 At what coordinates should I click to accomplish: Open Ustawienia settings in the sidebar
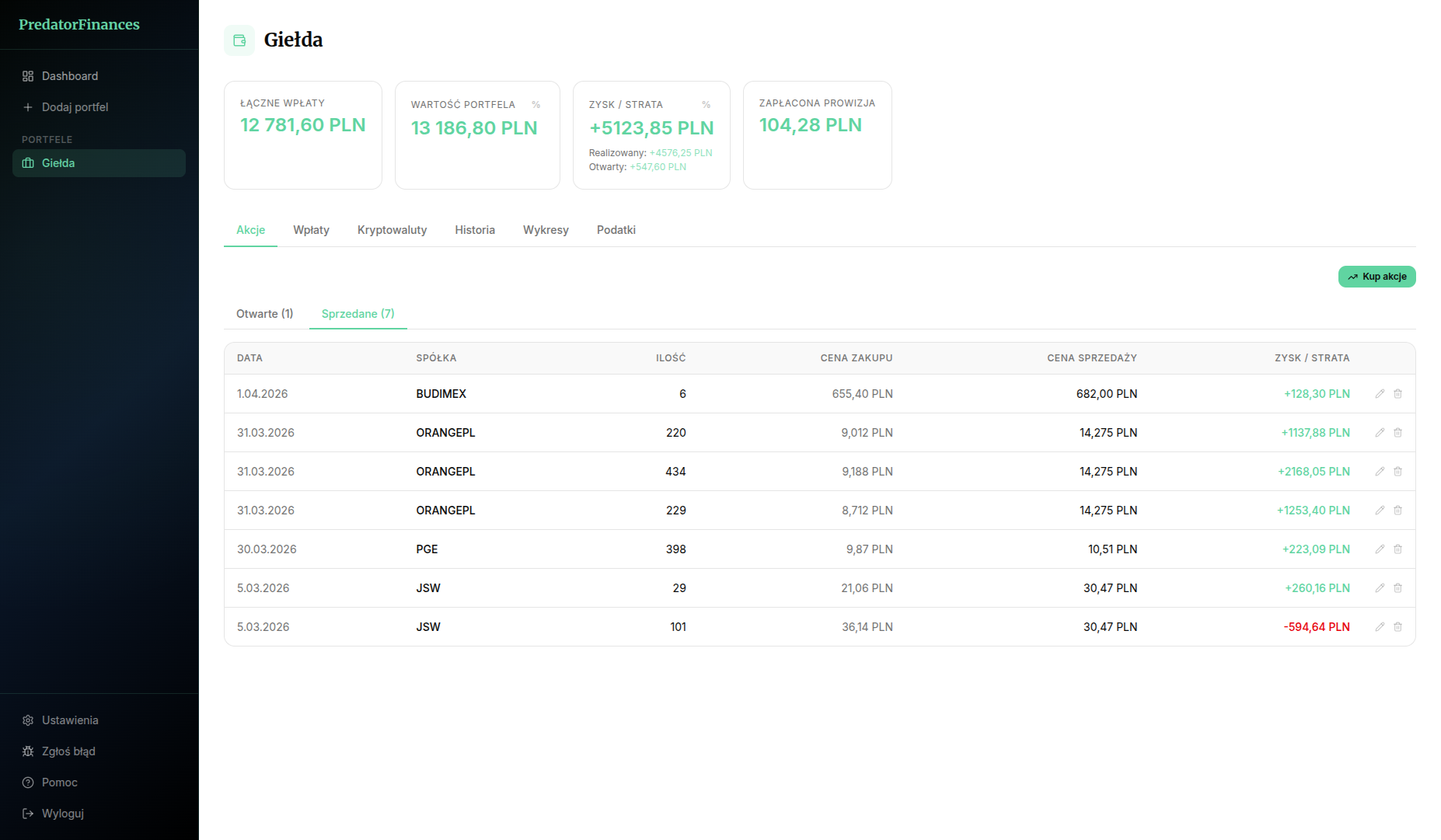click(70, 720)
